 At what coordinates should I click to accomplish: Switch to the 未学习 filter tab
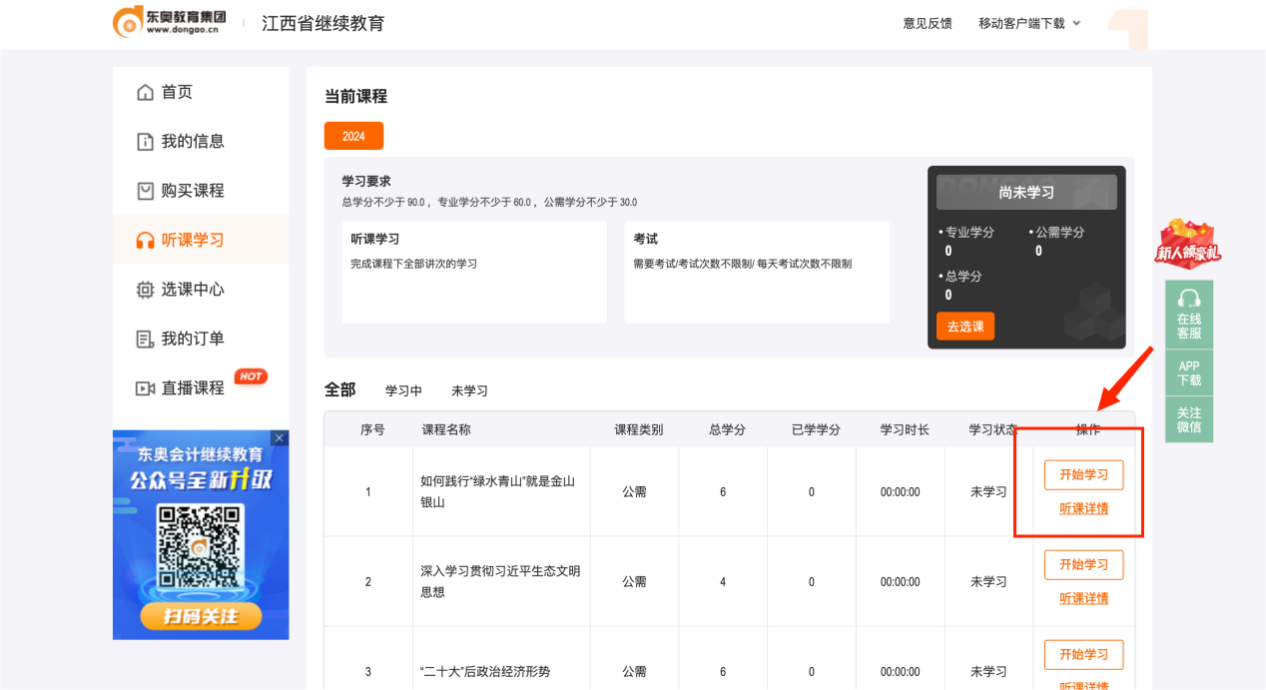click(x=469, y=391)
